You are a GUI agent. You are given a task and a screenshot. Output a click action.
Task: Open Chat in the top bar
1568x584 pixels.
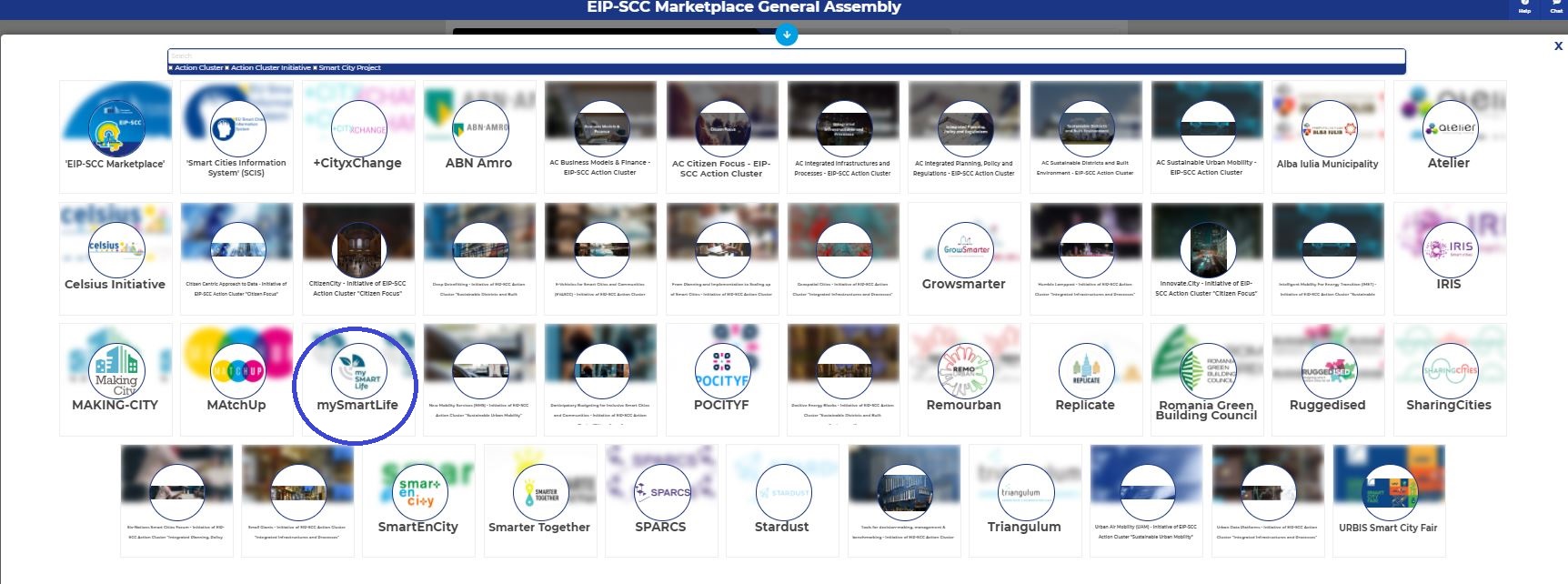(1556, 8)
